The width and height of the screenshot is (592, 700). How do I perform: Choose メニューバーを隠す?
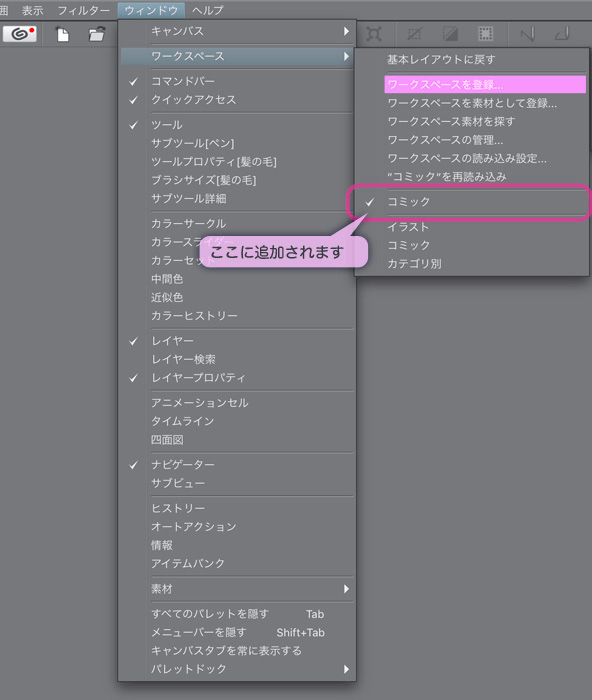point(238,633)
